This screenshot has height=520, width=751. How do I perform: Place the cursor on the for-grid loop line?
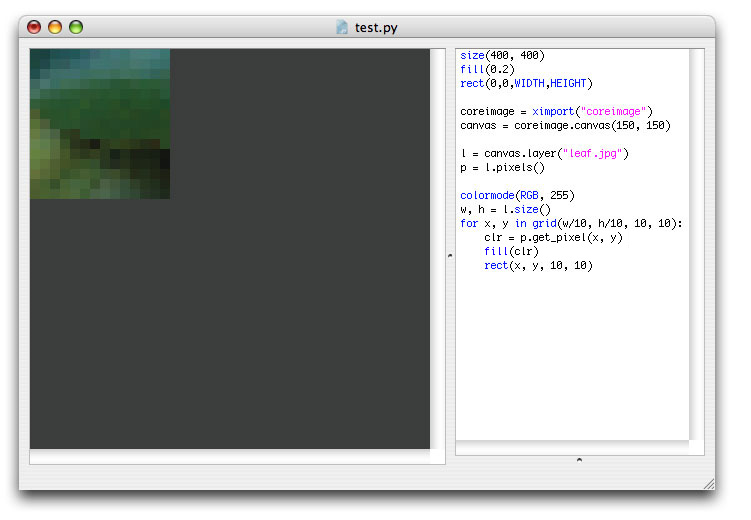571,224
